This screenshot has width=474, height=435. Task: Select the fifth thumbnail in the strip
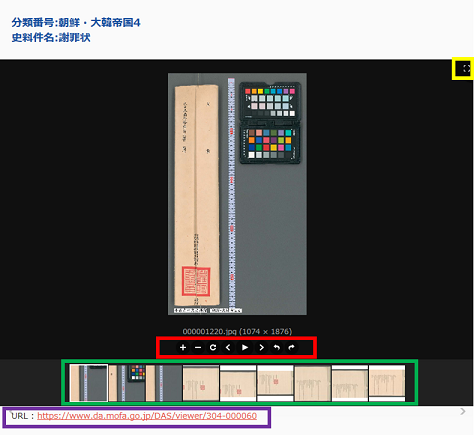click(238, 383)
